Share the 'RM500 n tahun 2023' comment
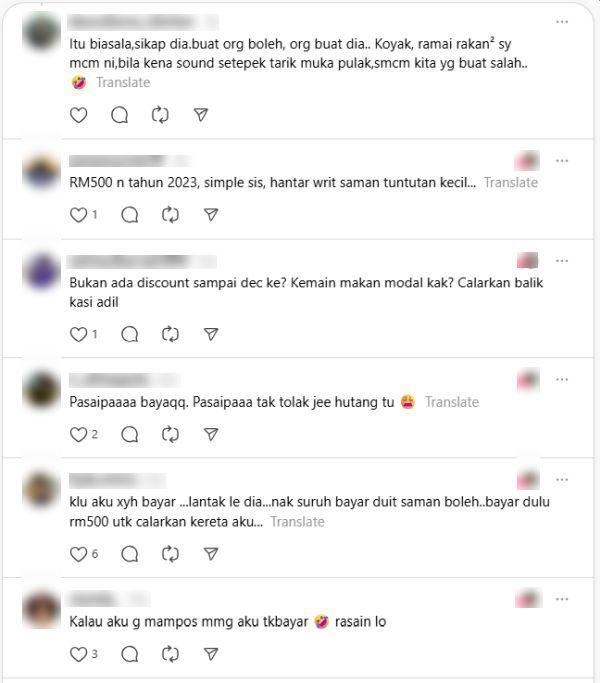The image size is (600, 683). pos(211,215)
